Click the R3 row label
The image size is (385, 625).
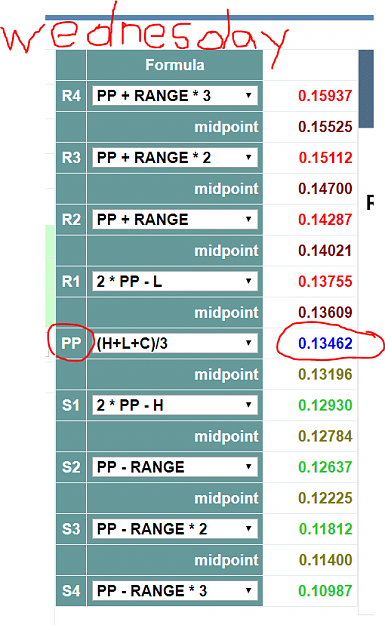[71, 157]
